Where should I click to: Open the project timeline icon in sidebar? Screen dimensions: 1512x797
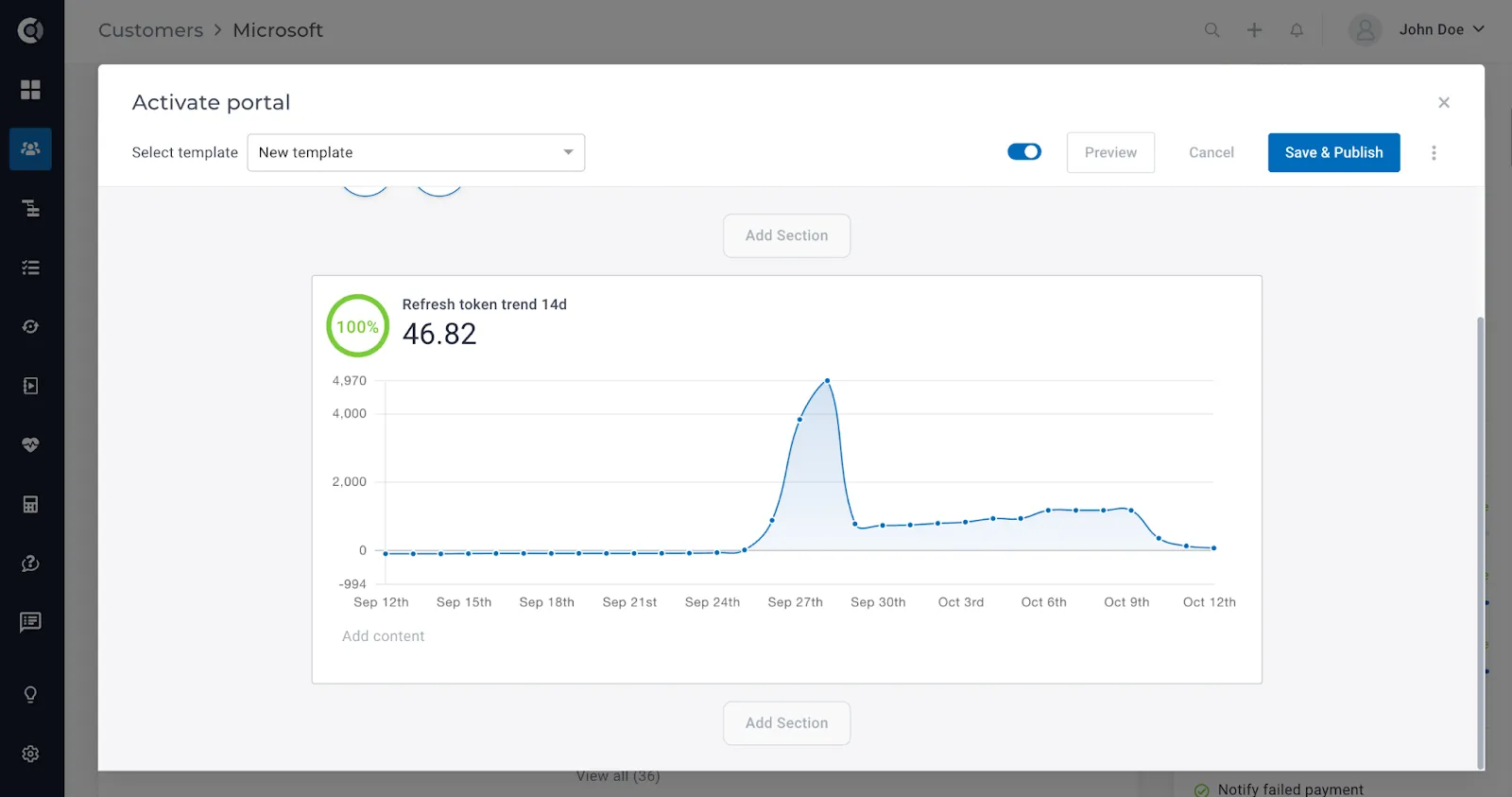(x=30, y=208)
